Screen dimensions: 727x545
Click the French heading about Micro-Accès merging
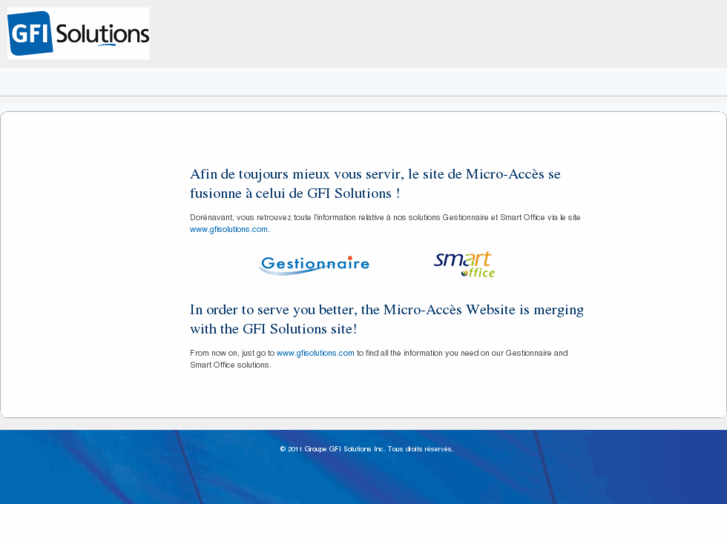tap(375, 184)
